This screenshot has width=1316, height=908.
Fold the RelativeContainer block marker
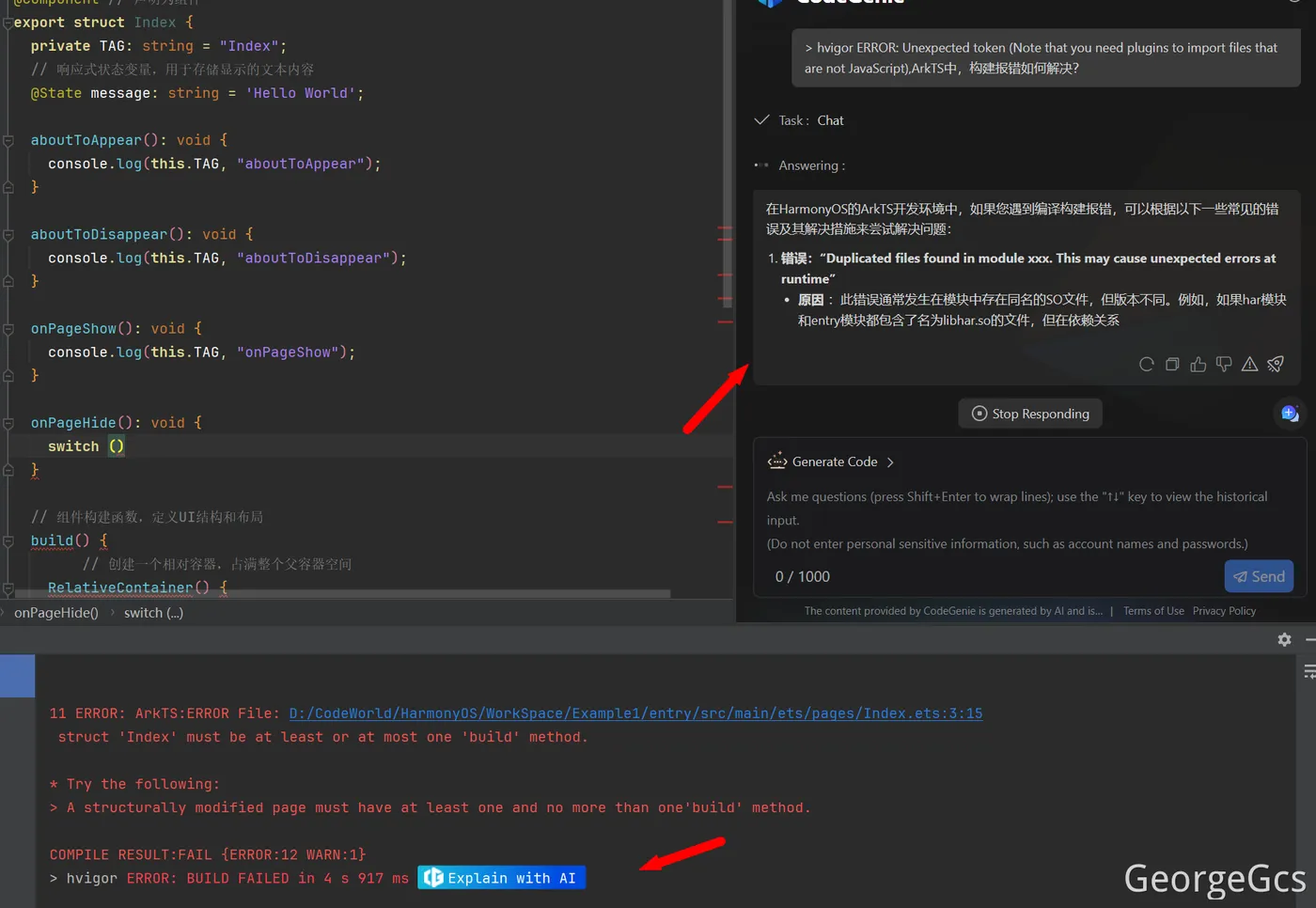8,588
